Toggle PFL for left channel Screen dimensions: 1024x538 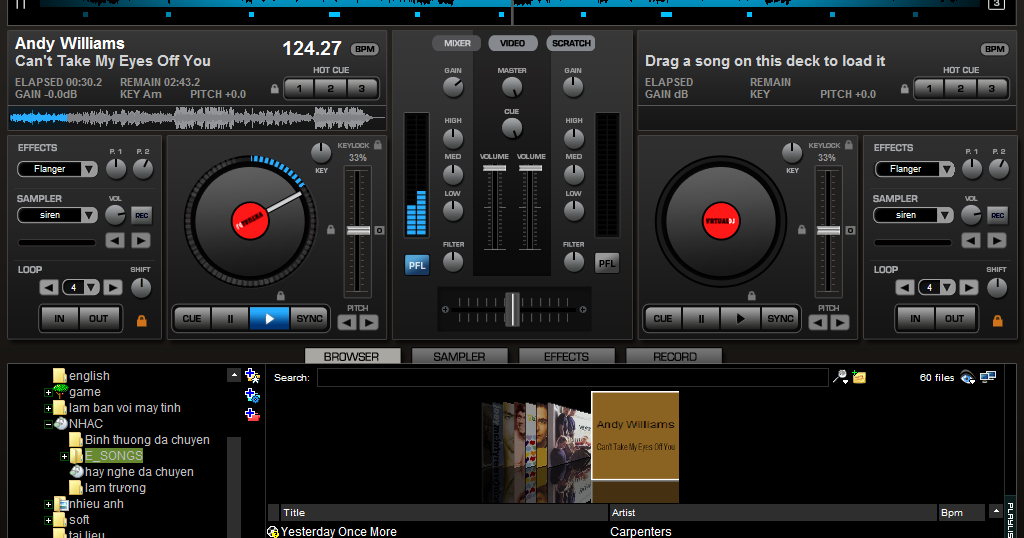click(417, 265)
